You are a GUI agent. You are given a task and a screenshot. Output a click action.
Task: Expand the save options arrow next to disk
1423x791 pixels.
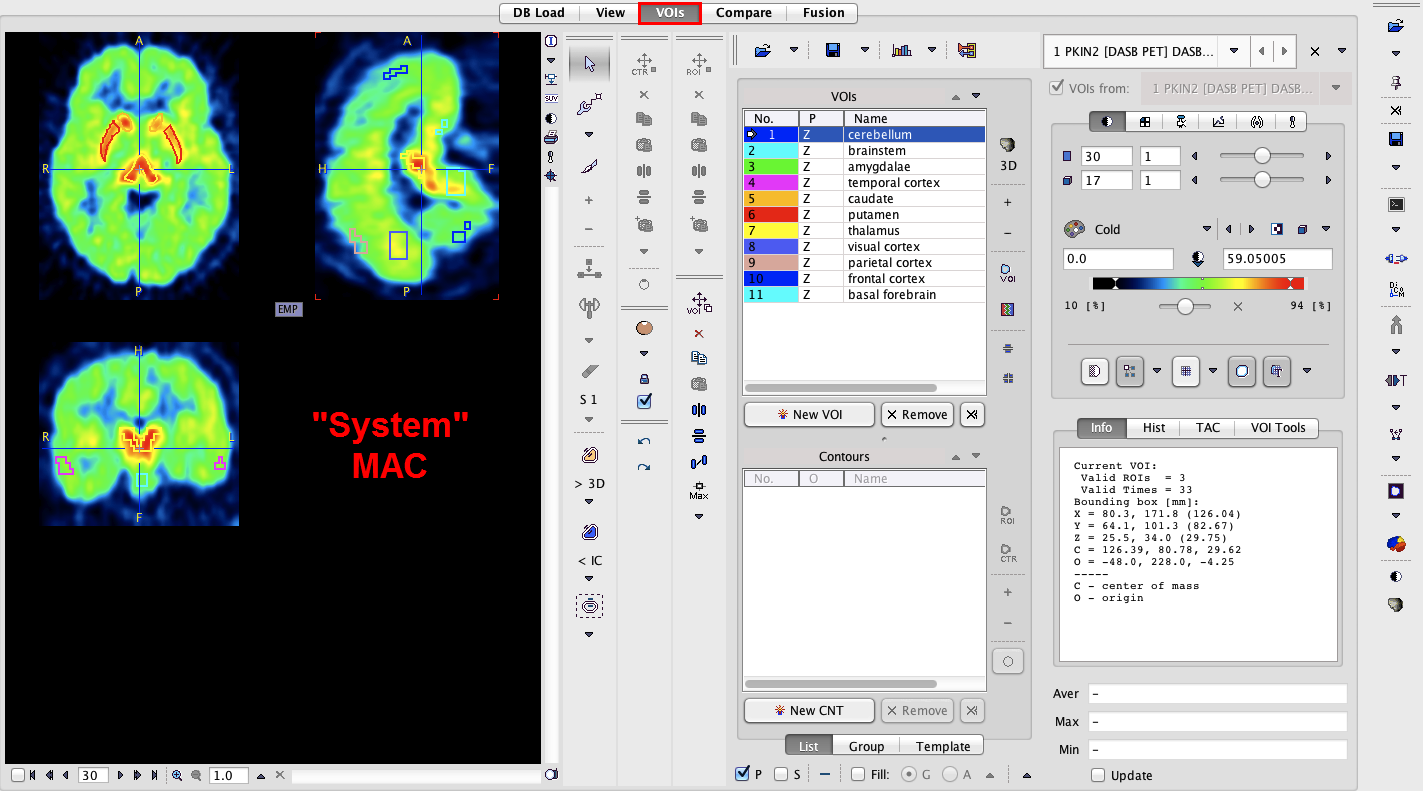coord(865,50)
